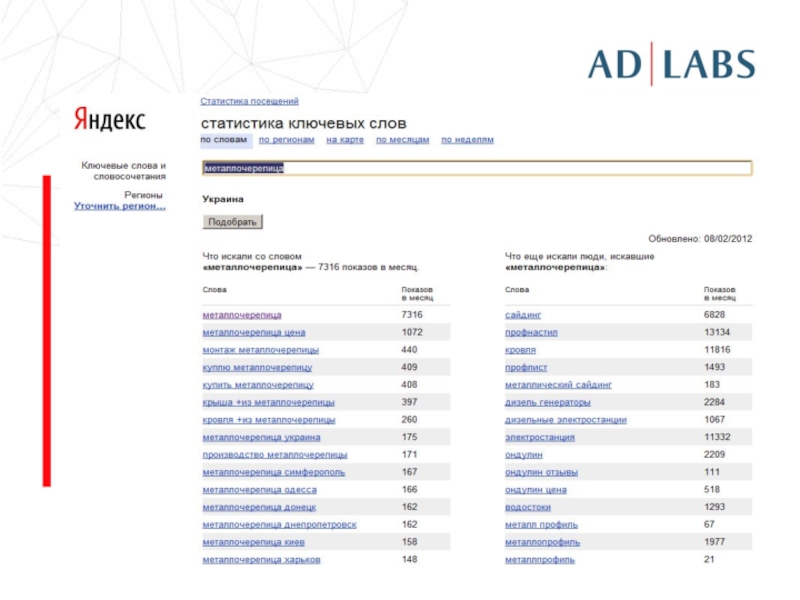Click the value 7316 in the металлочерепица row
Screen dimensions: 800x600
pos(412,315)
